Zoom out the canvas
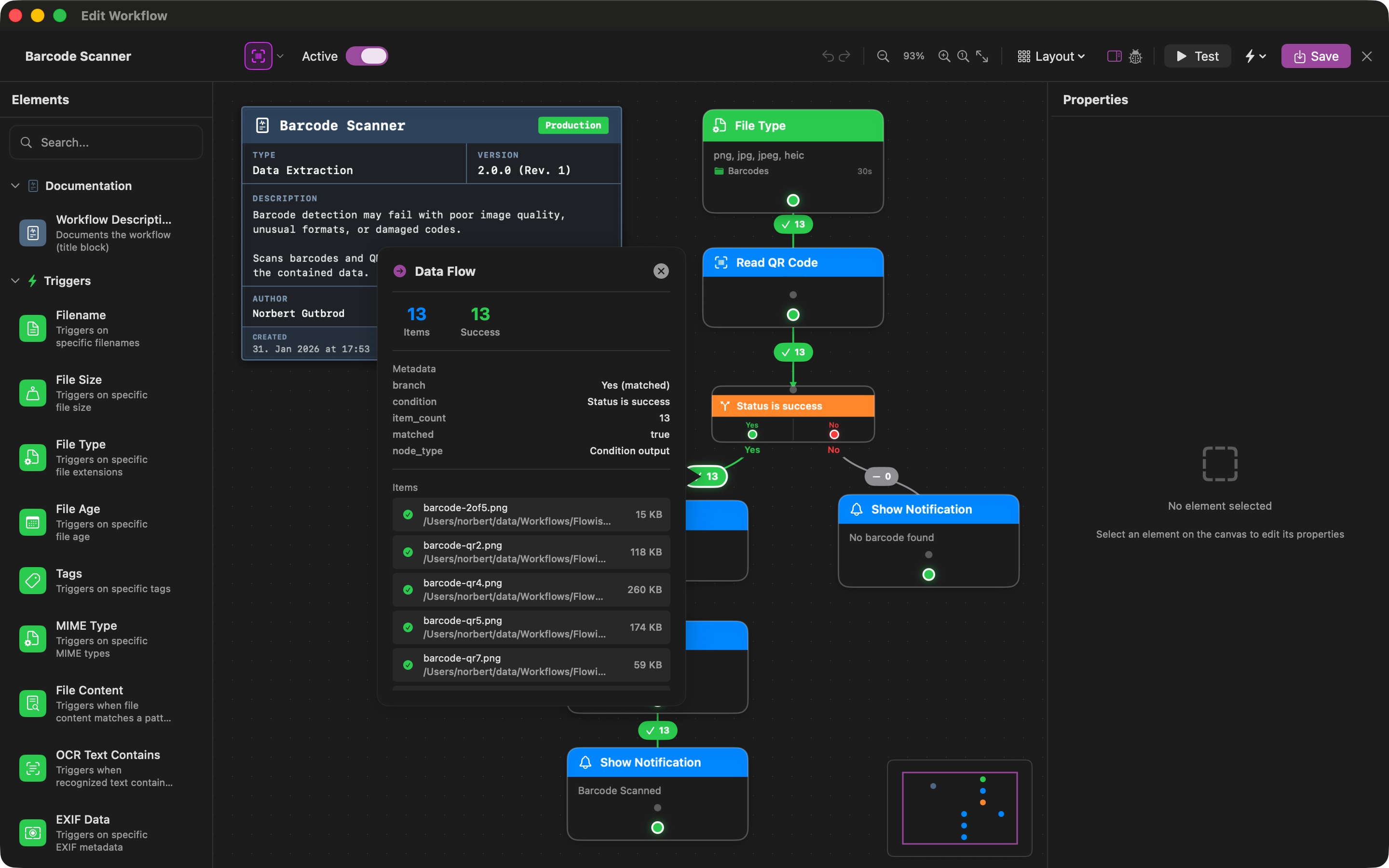This screenshot has height=868, width=1389. point(883,56)
